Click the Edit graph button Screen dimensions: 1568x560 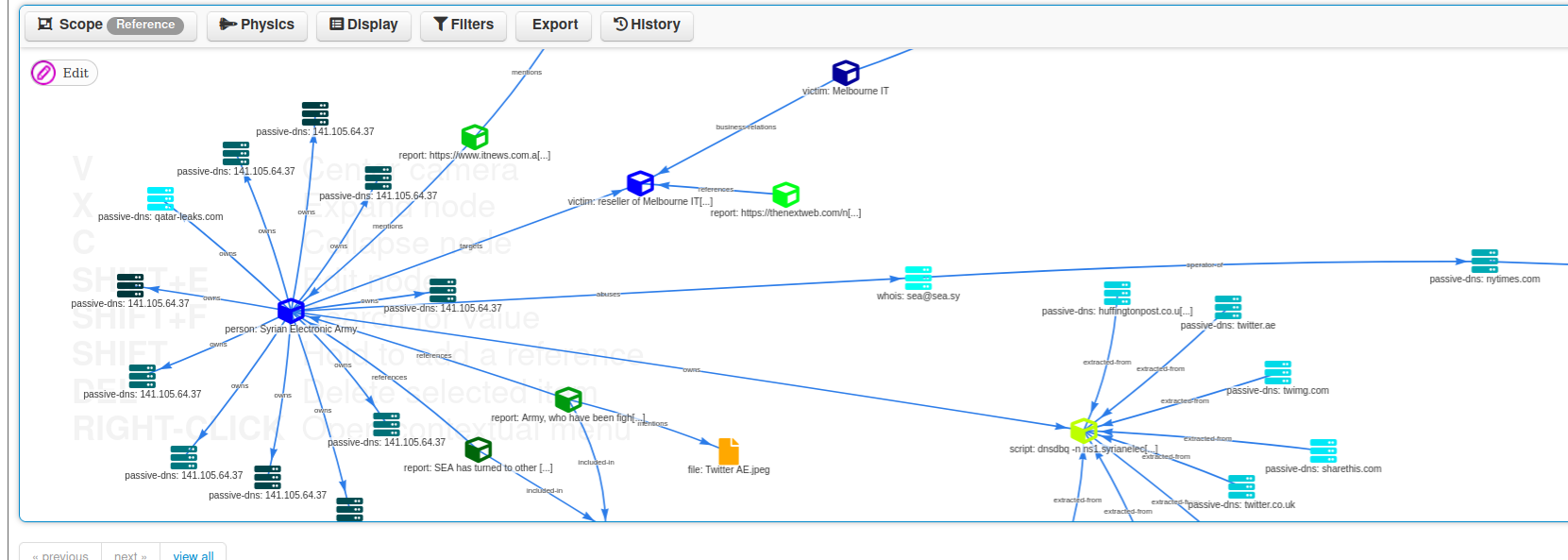tap(63, 73)
